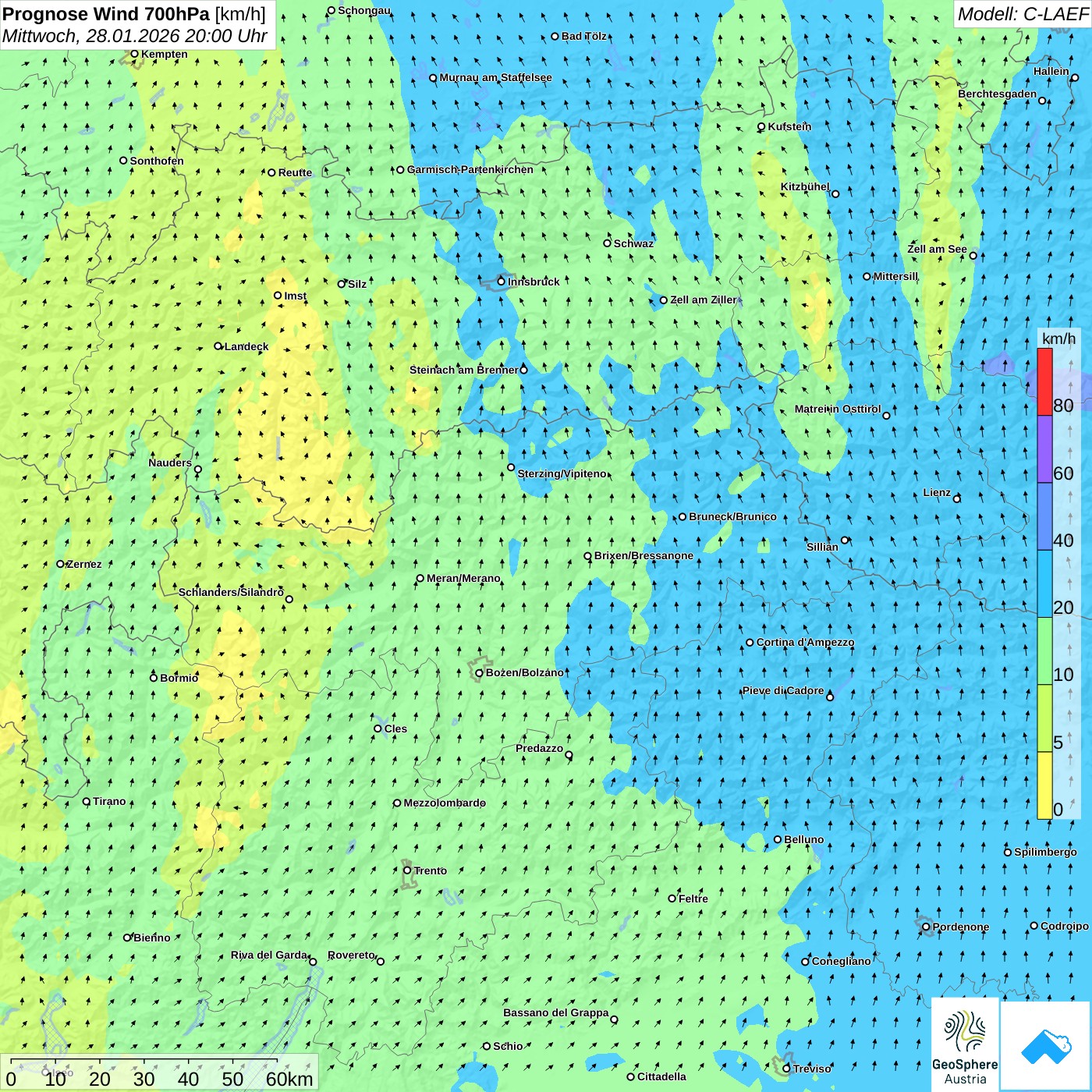Click the Nauders label
Image resolution: width=1092 pixels, height=1092 pixels.
[170, 463]
